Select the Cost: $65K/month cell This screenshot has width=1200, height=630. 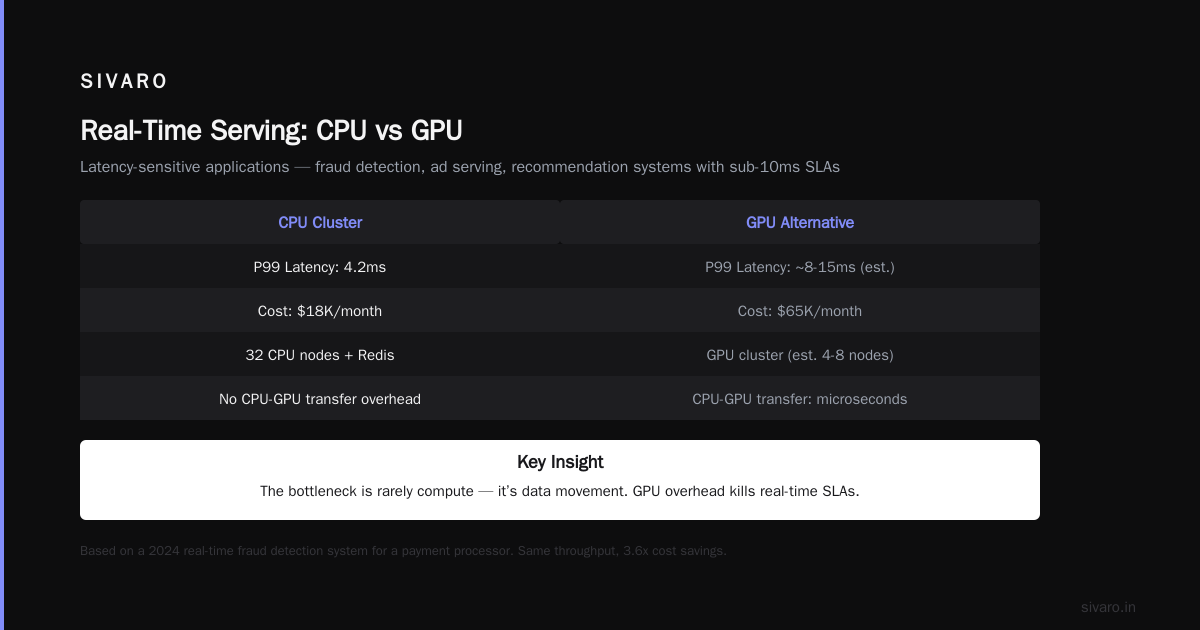point(800,311)
